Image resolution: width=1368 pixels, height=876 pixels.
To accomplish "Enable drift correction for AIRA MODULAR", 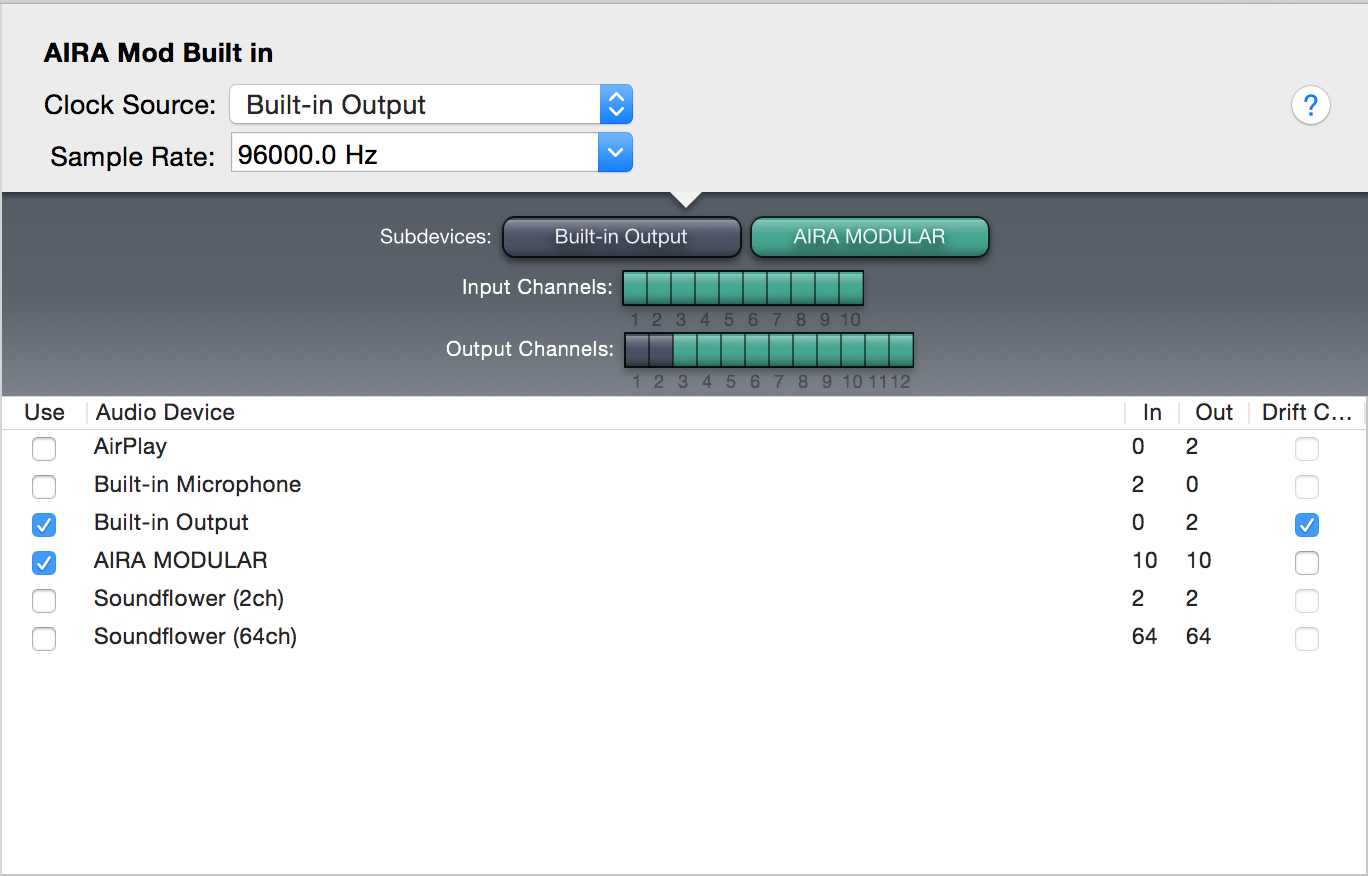I will pyautogui.click(x=1306, y=563).
